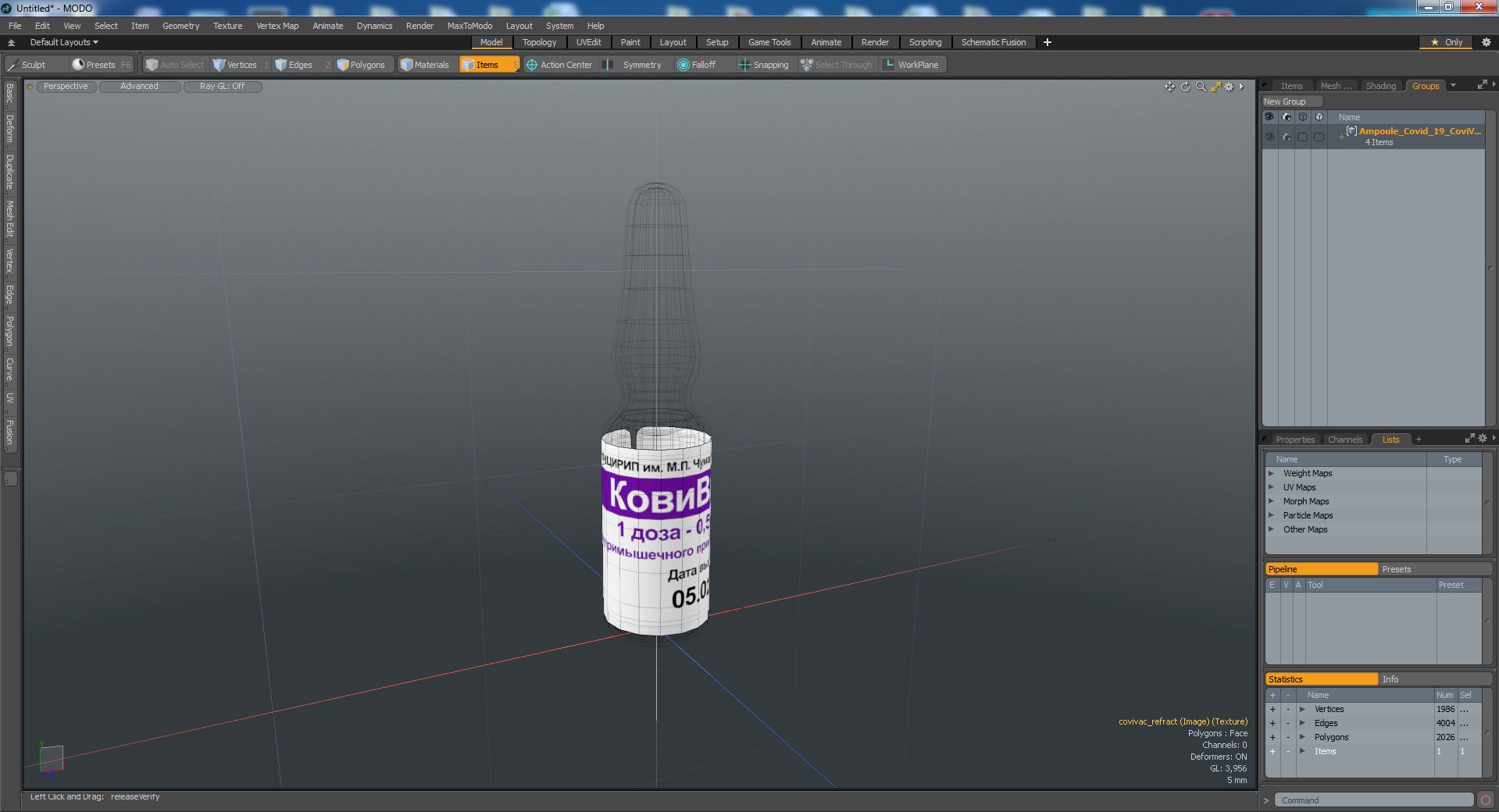1499x812 pixels.
Task: Expand the Particle Maps list
Action: pyautogui.click(x=1272, y=515)
